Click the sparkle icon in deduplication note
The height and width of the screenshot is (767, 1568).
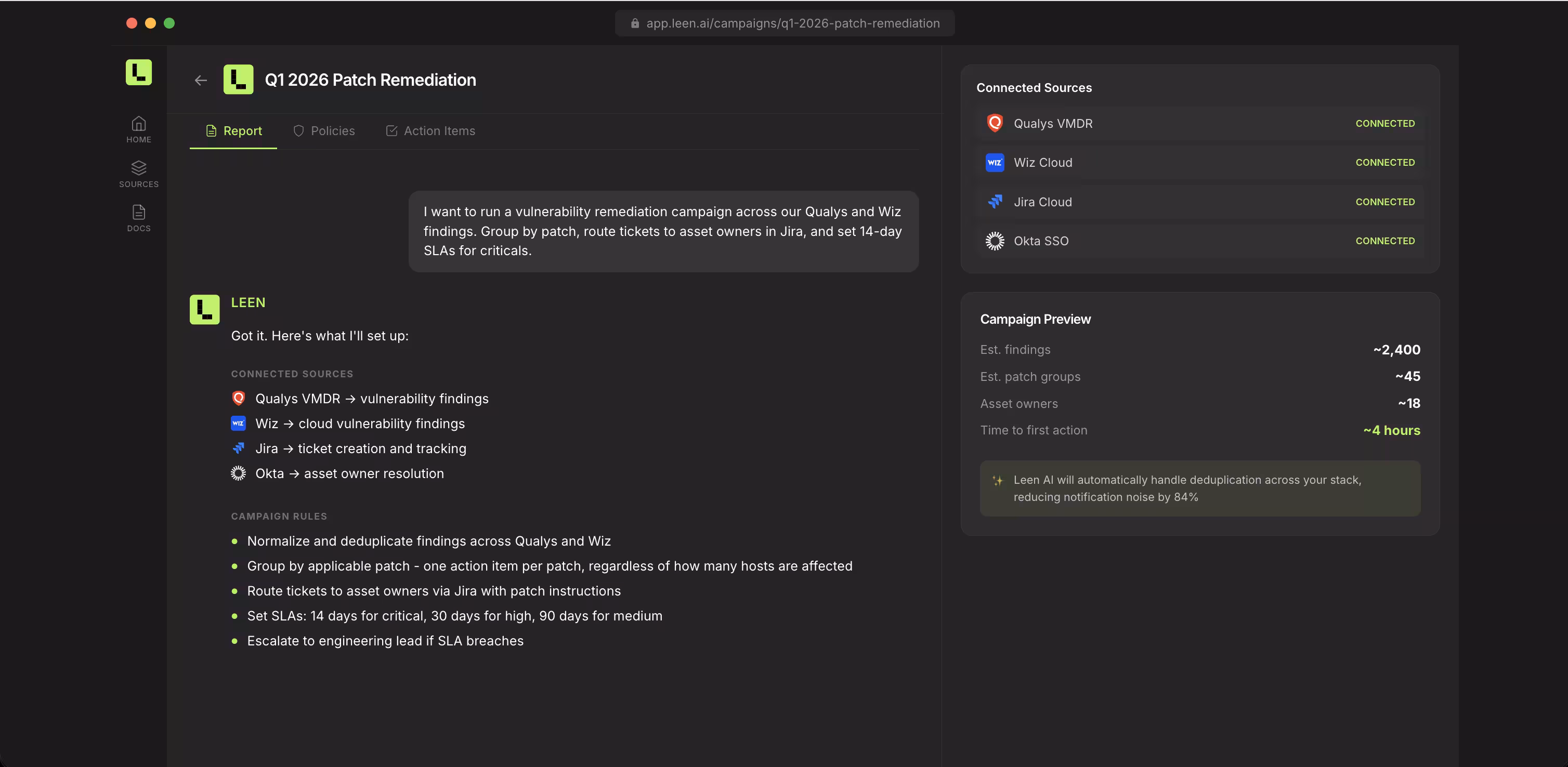997,481
